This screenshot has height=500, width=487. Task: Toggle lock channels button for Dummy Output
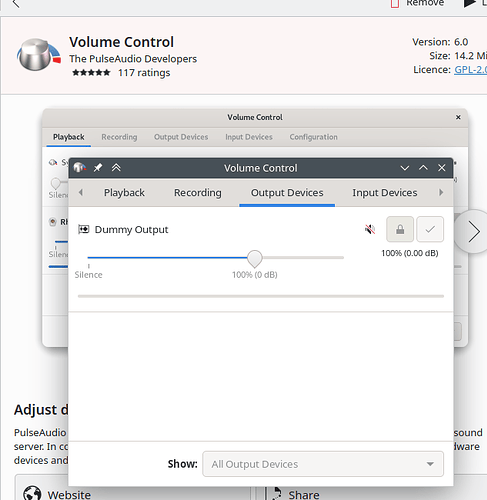coord(400,229)
